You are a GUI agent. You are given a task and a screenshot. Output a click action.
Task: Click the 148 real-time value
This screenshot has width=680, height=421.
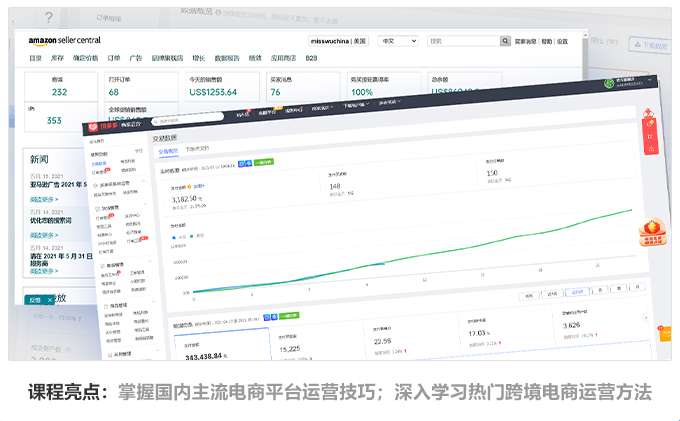point(334,186)
